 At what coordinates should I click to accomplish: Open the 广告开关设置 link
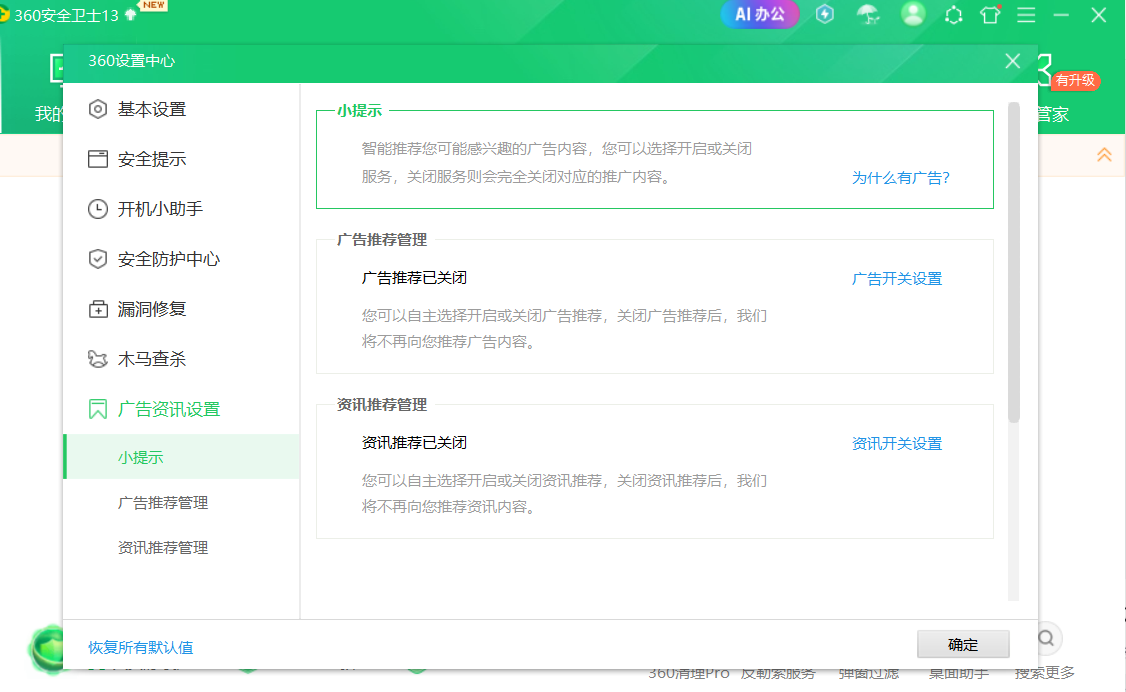(x=897, y=279)
